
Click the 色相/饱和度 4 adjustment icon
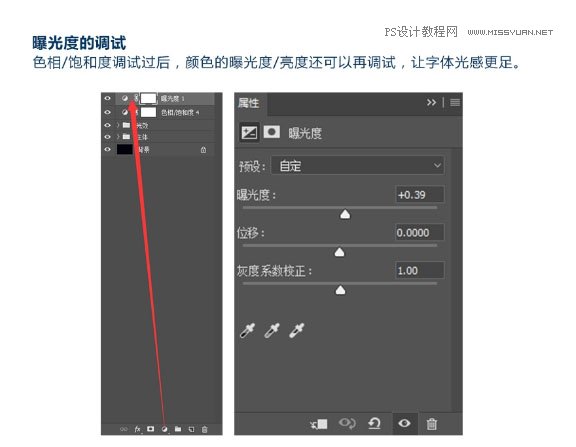point(125,112)
